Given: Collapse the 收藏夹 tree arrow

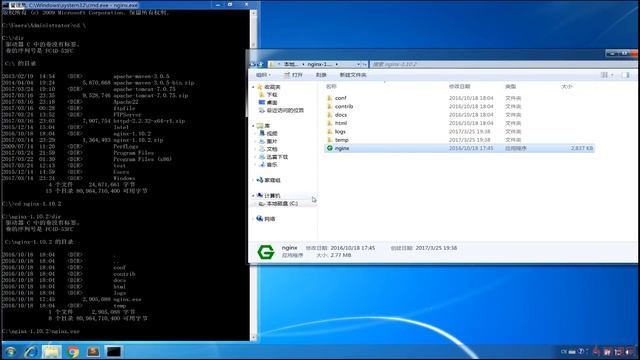Looking at the screenshot, I should 253,87.
